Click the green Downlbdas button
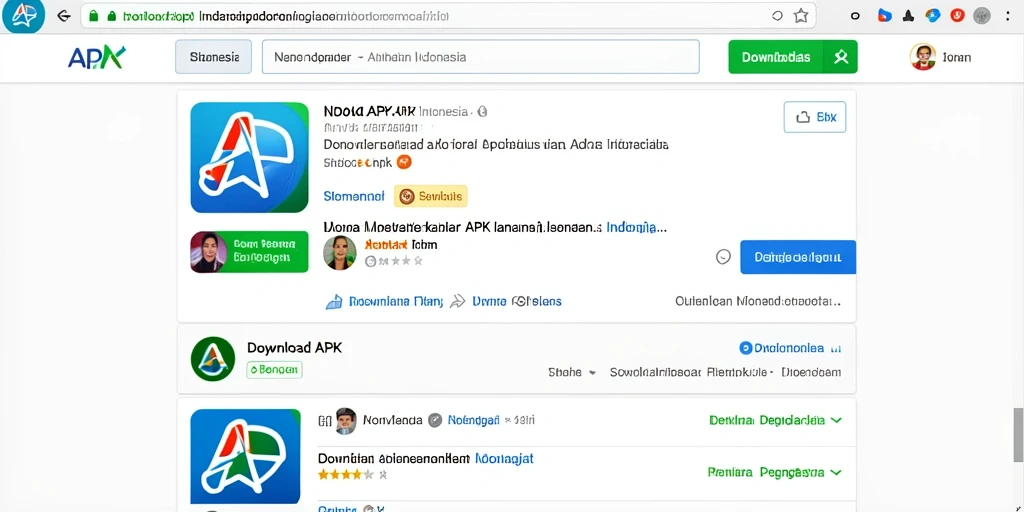Screen dimensions: 1024x512 click(793, 57)
